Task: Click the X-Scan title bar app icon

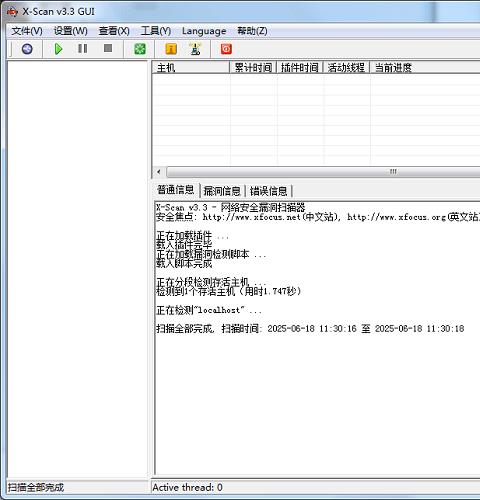Action: click(12, 12)
